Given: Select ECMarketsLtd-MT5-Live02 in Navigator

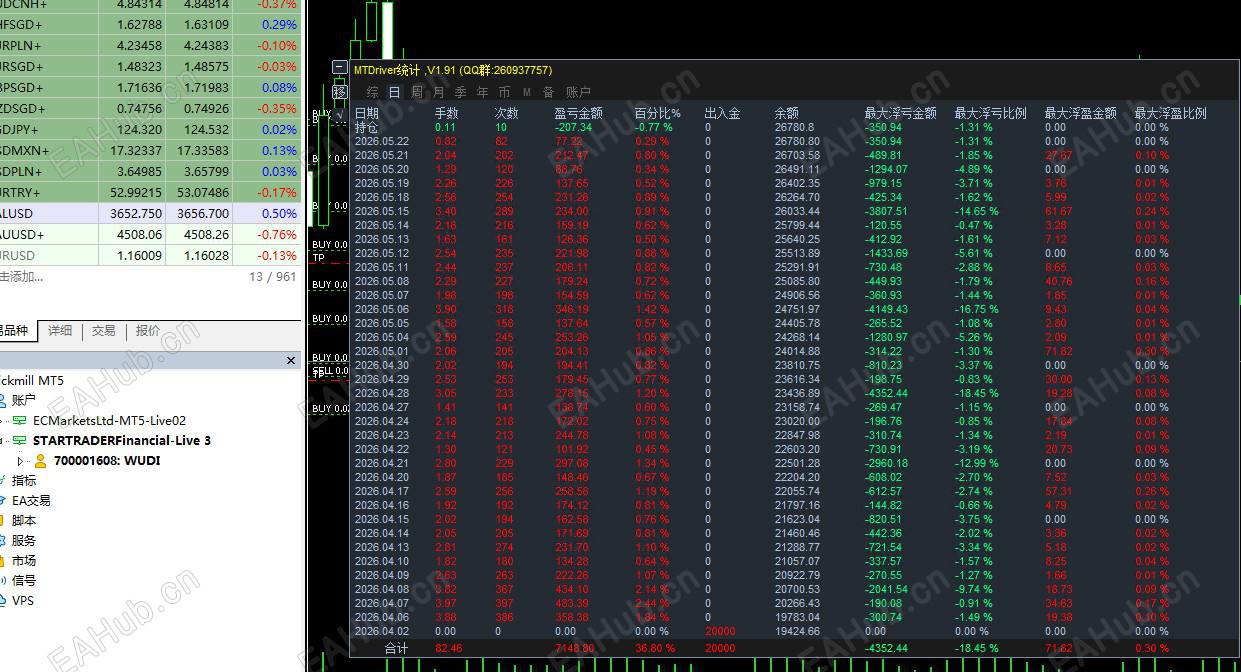Looking at the screenshot, I should point(109,421).
